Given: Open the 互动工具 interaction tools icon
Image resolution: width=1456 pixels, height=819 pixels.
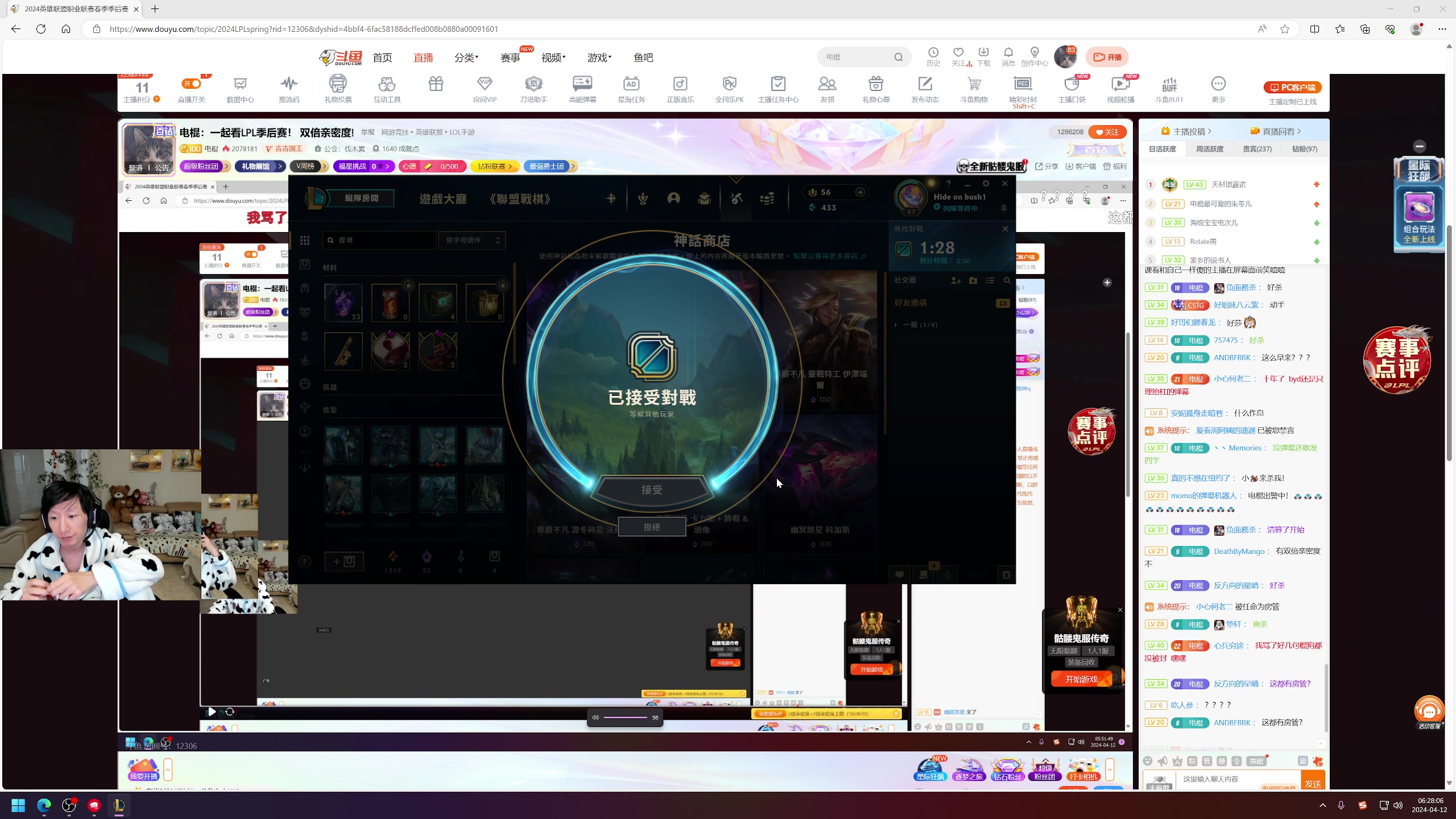Looking at the screenshot, I should (387, 90).
